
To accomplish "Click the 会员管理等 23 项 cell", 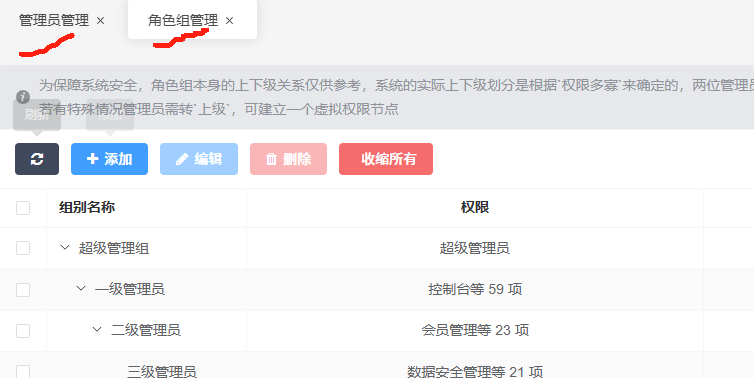I will click(475, 330).
